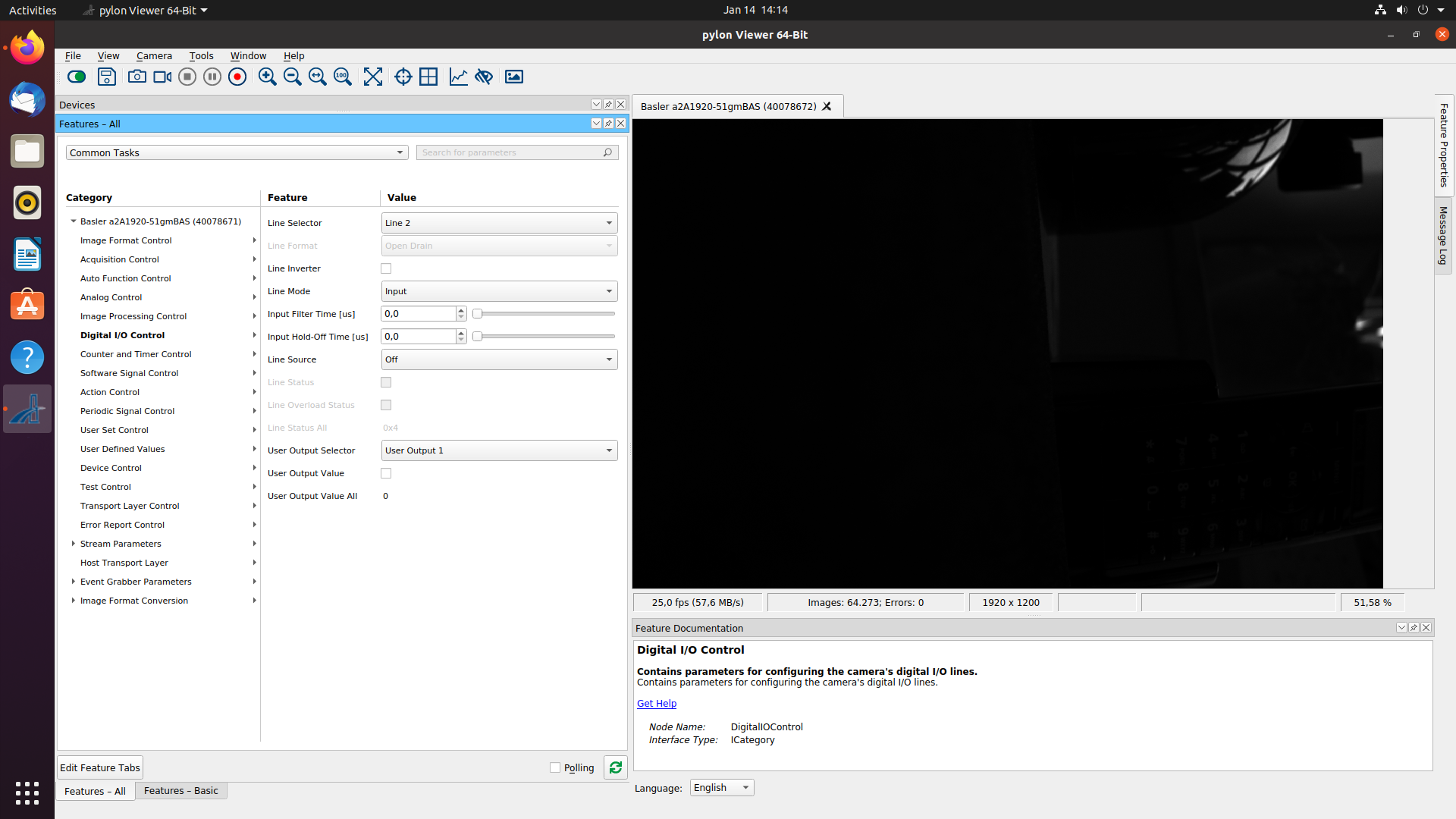The width and height of the screenshot is (1456, 819).
Task: Expand the Stream Parameters category
Action: (73, 544)
